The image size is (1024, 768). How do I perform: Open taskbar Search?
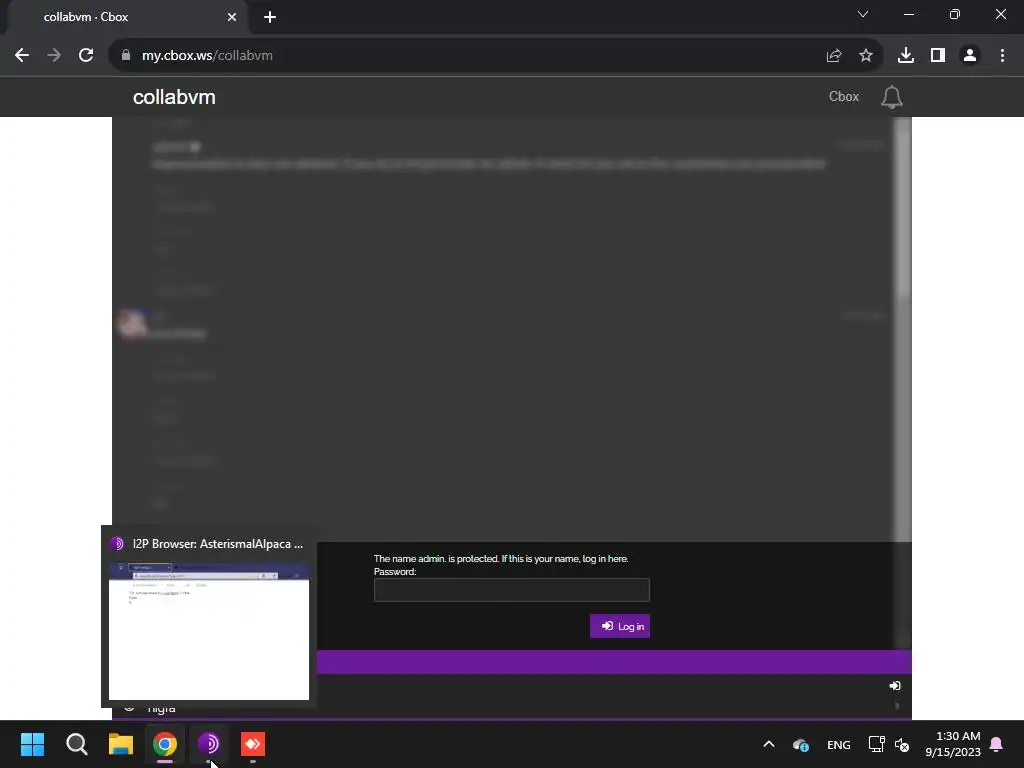pos(76,744)
